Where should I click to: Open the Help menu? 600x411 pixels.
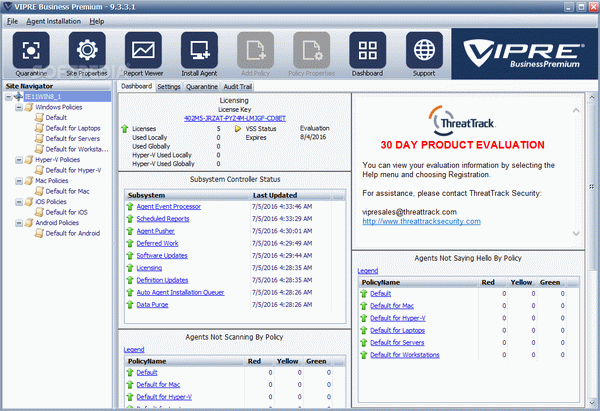(x=97, y=21)
